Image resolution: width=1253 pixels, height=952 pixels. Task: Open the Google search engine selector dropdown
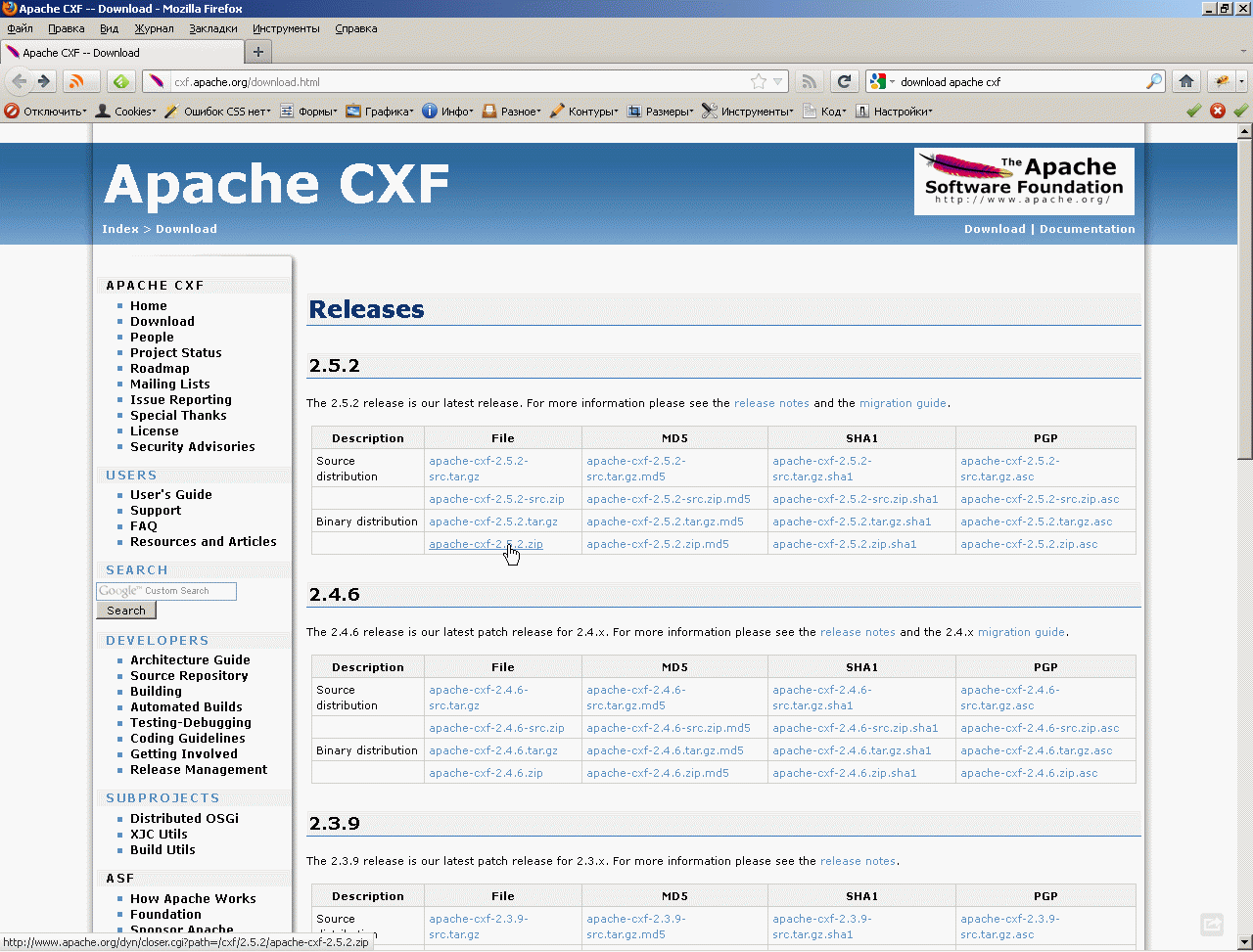(x=881, y=82)
